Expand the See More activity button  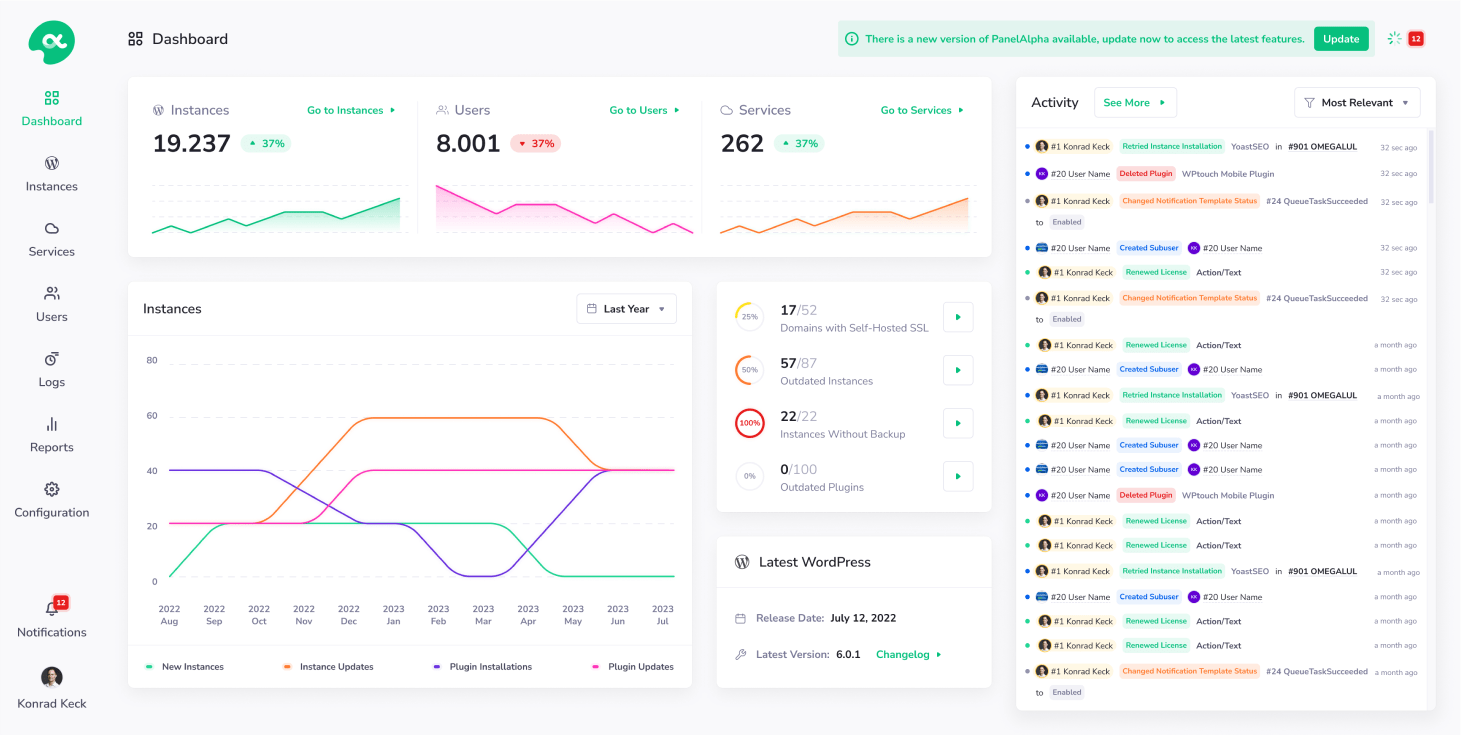point(1134,103)
